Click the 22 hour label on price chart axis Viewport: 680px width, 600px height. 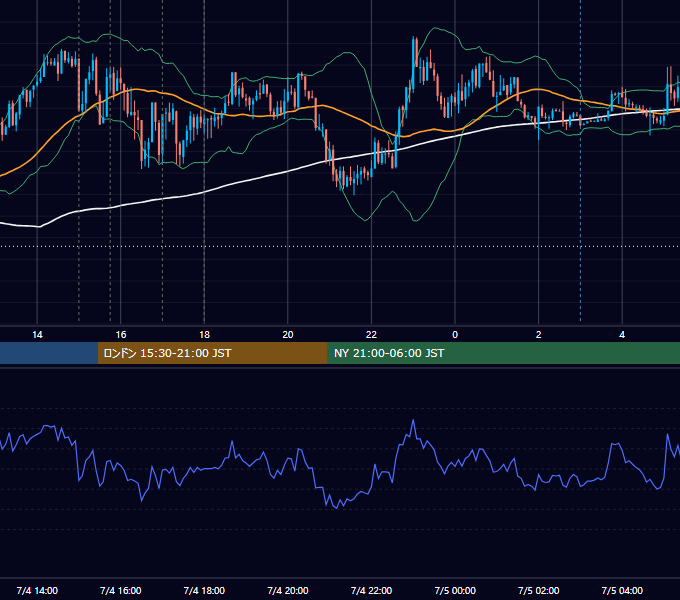(x=371, y=335)
